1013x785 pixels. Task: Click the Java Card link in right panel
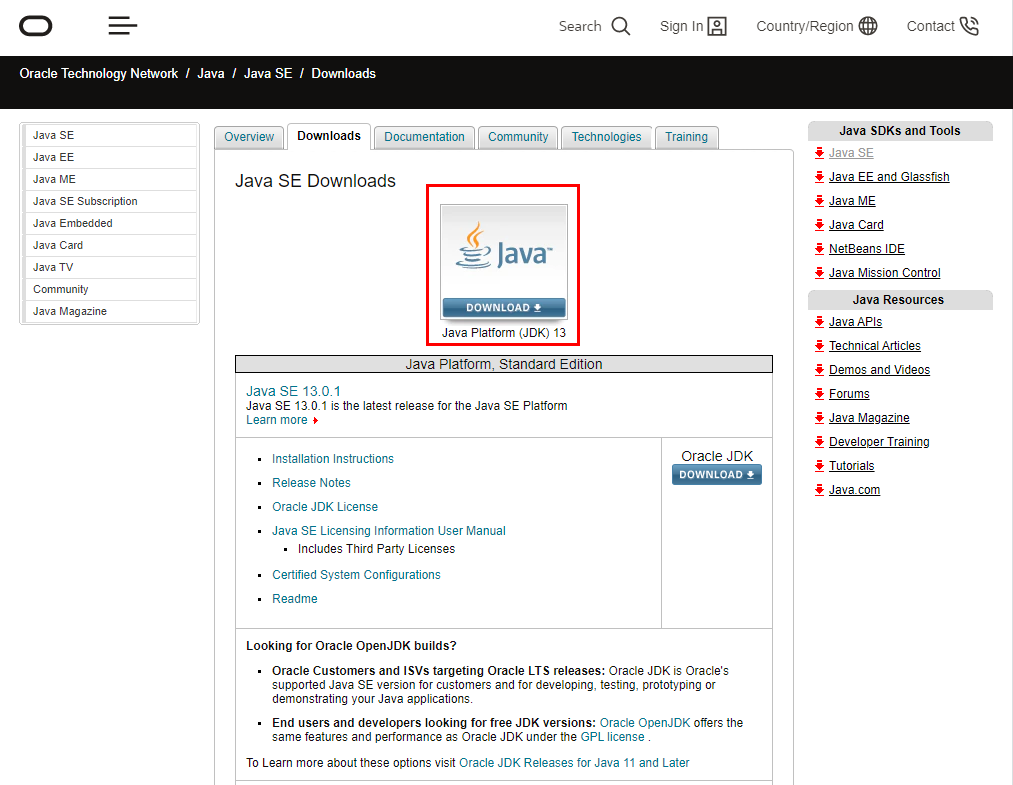[x=856, y=225]
